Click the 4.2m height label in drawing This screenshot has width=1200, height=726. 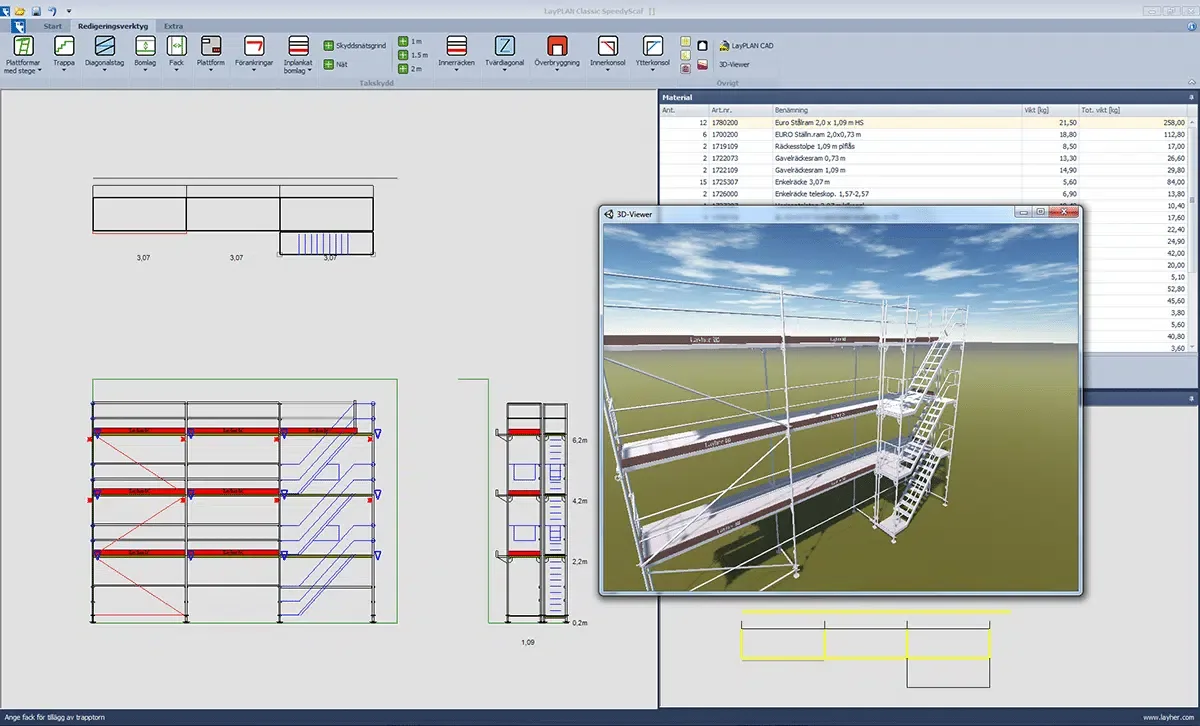pyautogui.click(x=581, y=500)
